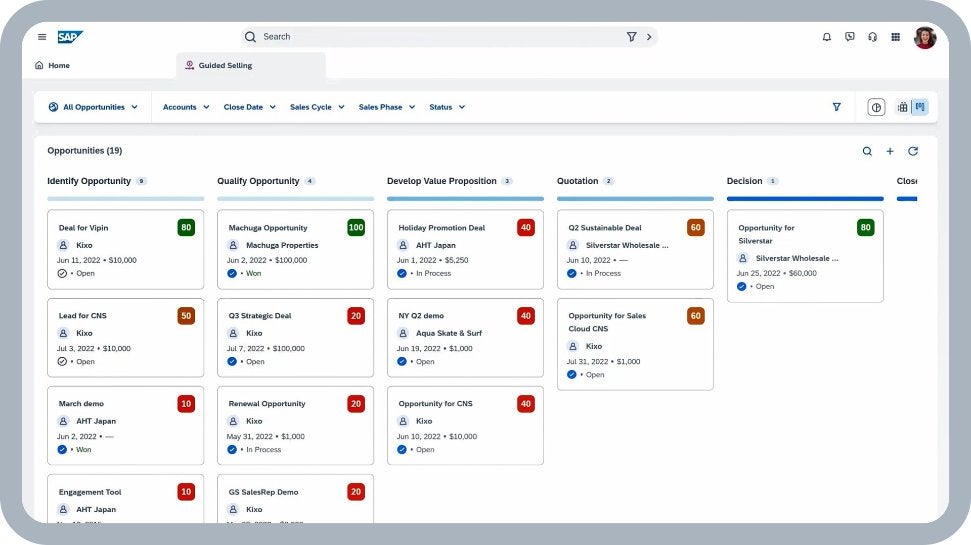Viewport: 971px width, 545px height.
Task: Click the Home tab house icon
Action: (x=39, y=65)
